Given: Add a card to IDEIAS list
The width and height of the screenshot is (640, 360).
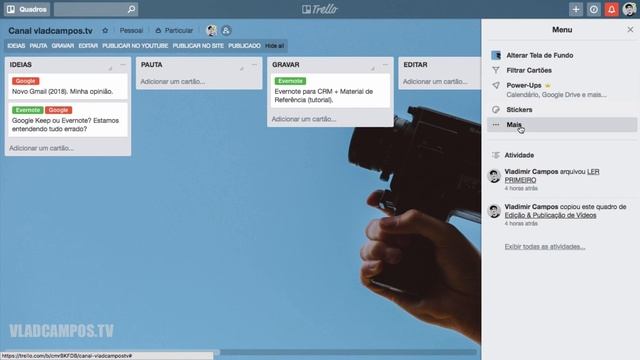Looking at the screenshot, I should point(42,148).
